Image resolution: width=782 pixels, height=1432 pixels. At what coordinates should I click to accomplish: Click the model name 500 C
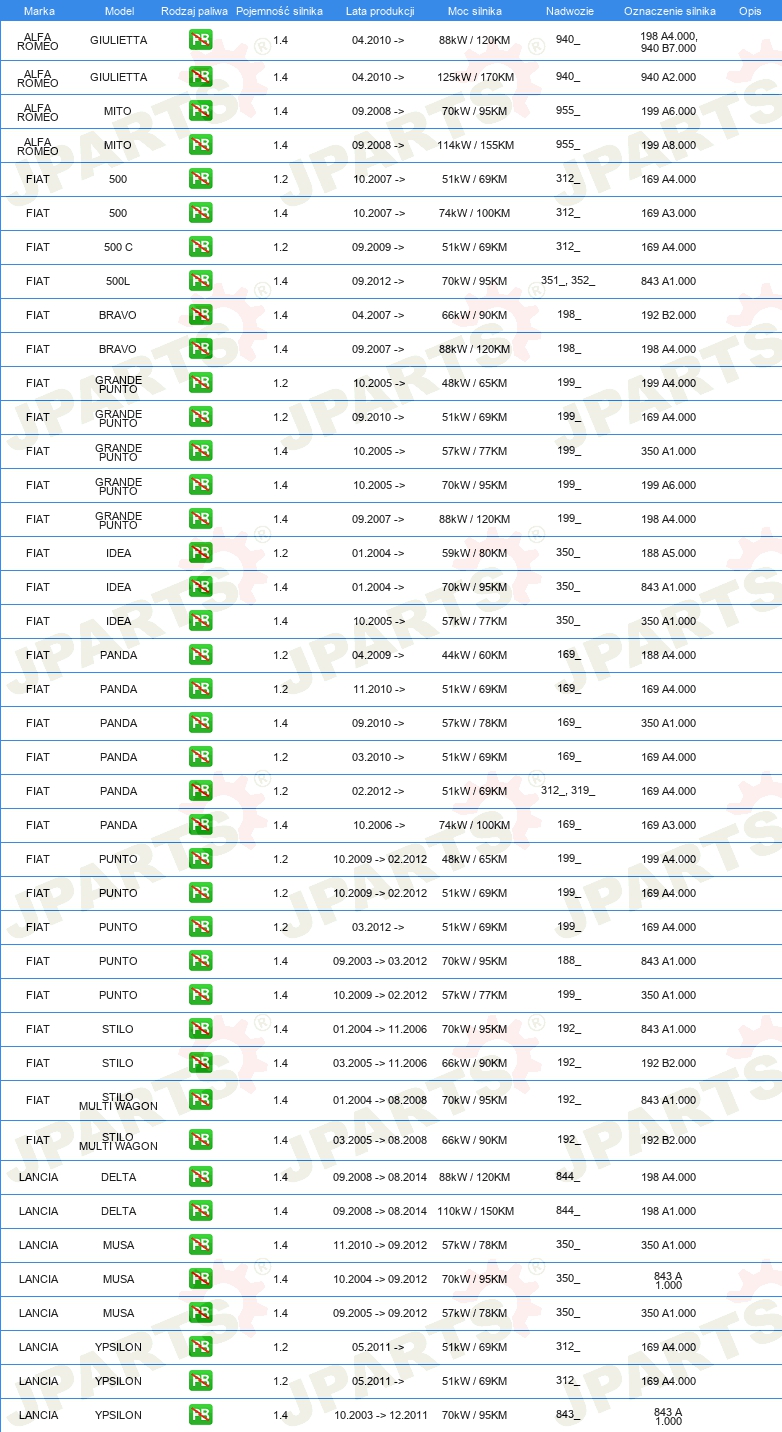[118, 247]
